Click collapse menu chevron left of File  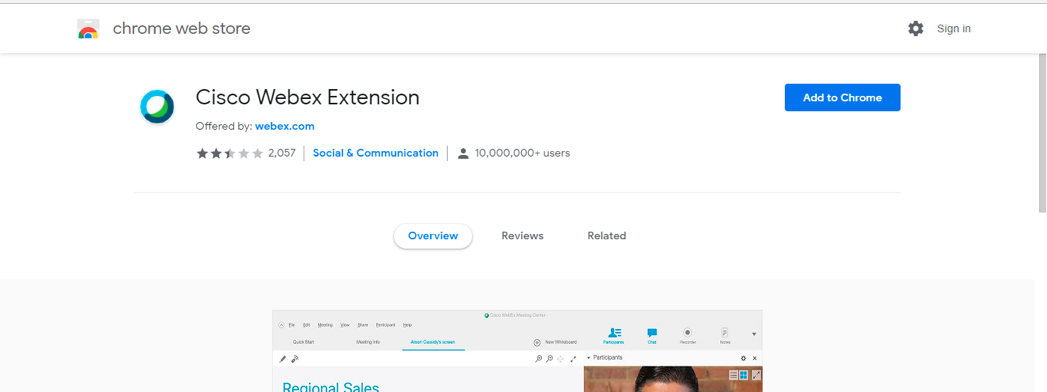[281, 325]
